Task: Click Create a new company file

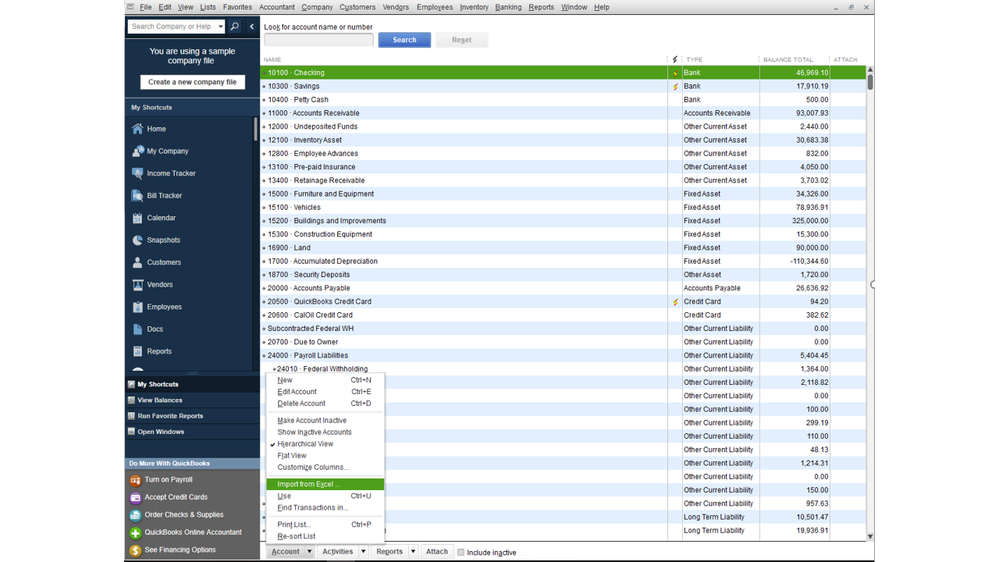Action: point(192,82)
